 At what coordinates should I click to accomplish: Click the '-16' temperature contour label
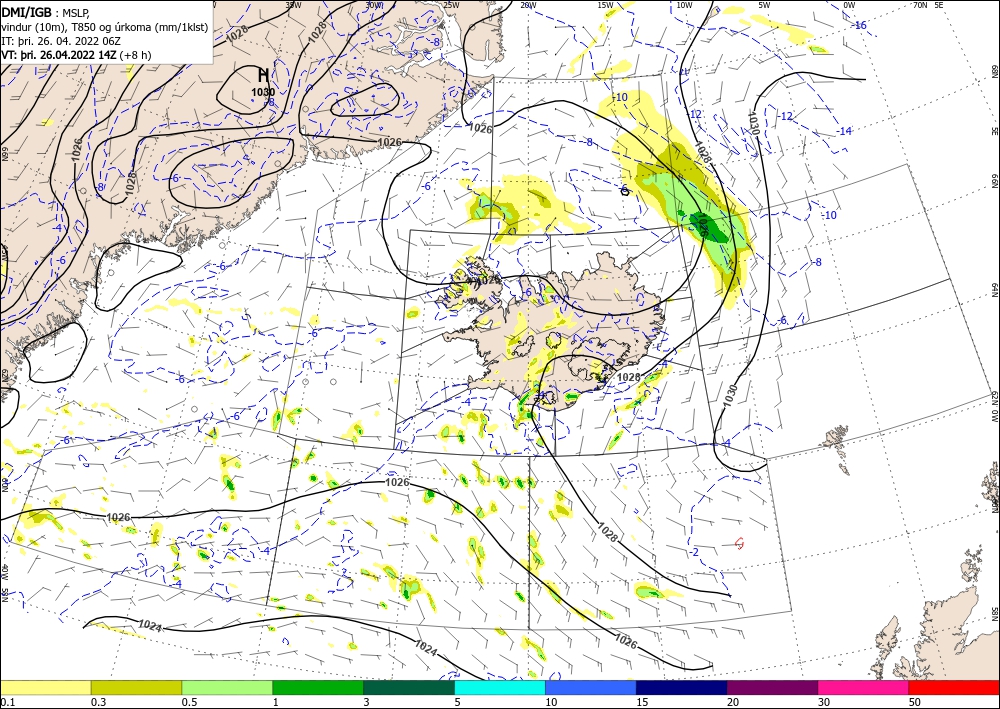pos(860,25)
